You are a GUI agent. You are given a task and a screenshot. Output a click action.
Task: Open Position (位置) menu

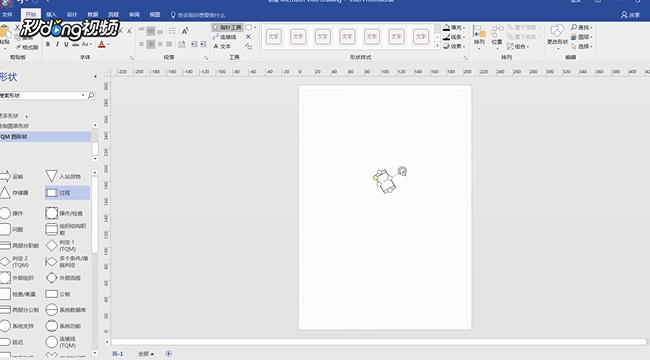click(497, 37)
